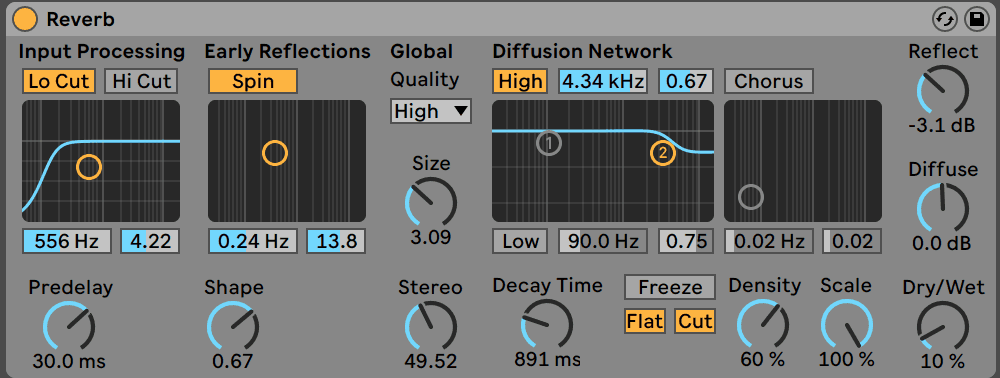Click the Stereo knob
The height and width of the screenshot is (378, 1000).
(x=431, y=327)
